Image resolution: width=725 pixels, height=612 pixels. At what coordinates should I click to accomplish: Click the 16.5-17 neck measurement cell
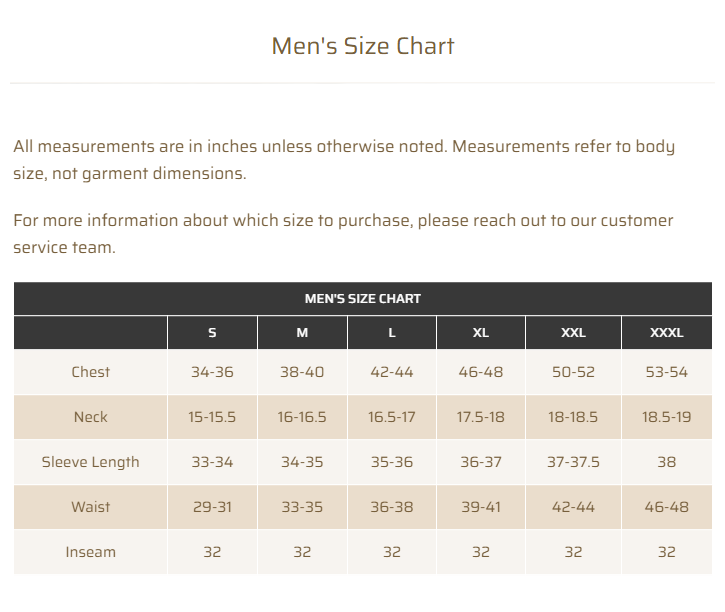coord(392,417)
